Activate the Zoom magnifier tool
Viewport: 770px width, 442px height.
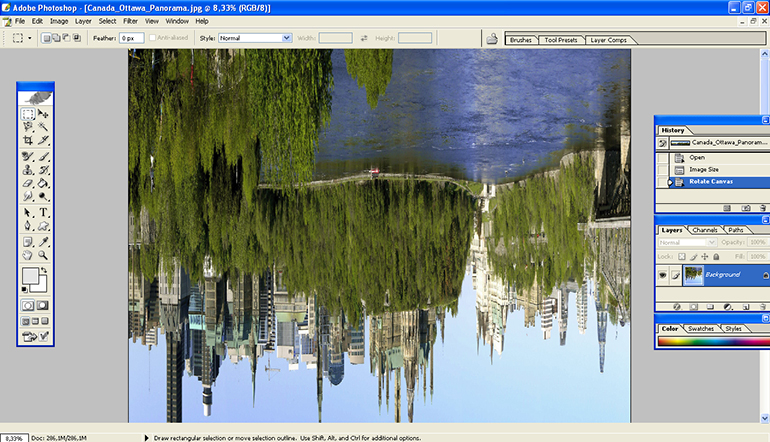click(x=44, y=254)
